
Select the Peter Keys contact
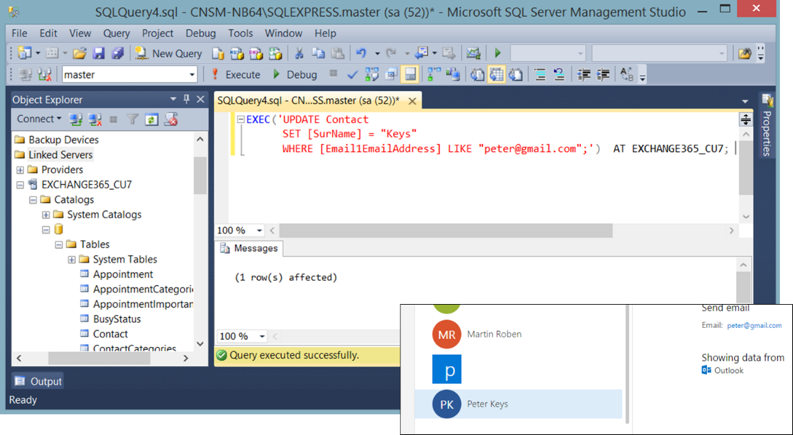(518, 404)
